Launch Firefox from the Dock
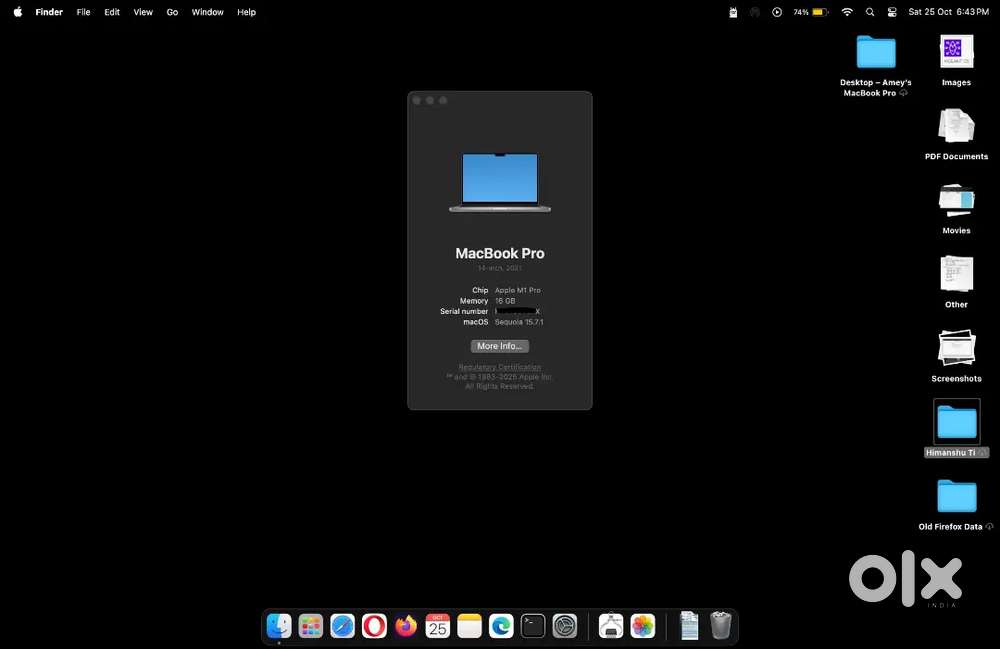 coord(406,626)
